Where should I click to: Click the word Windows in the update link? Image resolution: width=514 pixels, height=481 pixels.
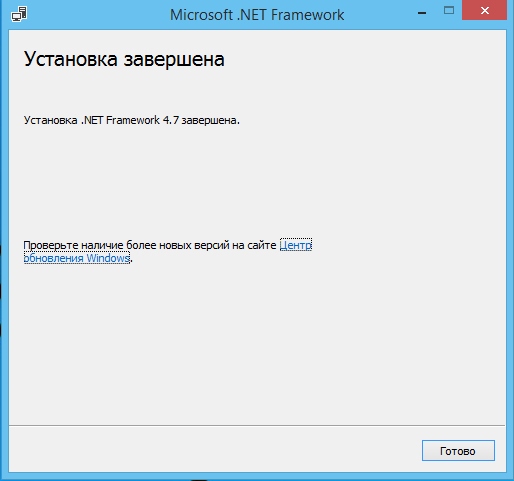pos(108,258)
